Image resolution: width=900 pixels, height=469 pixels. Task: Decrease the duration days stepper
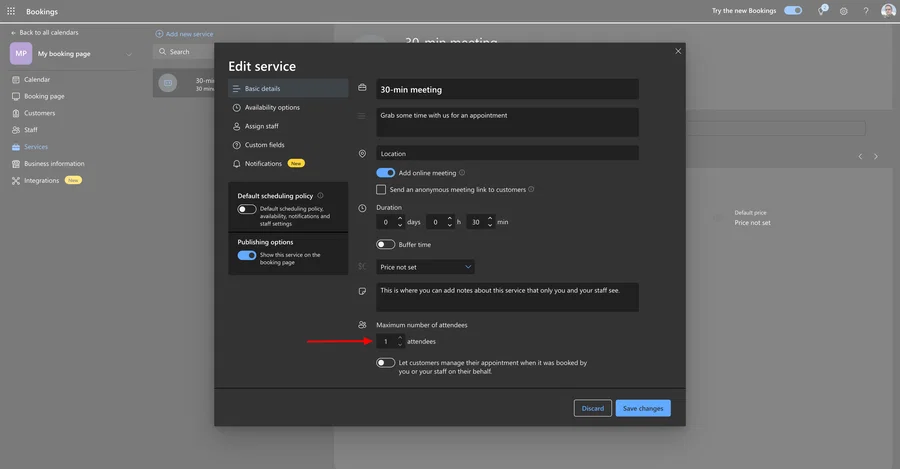pyautogui.click(x=400, y=225)
